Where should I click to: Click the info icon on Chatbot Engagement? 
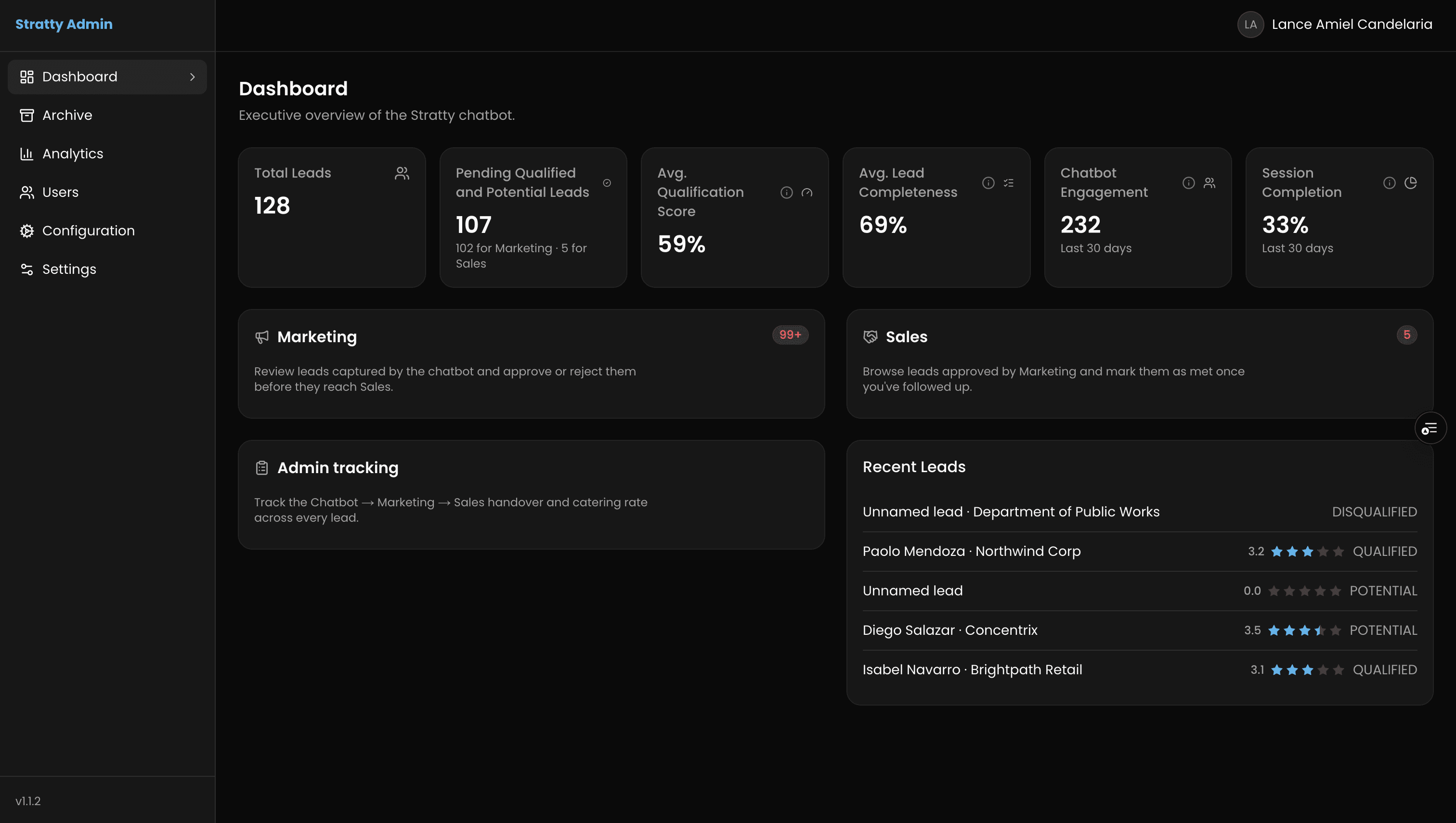tap(1189, 182)
